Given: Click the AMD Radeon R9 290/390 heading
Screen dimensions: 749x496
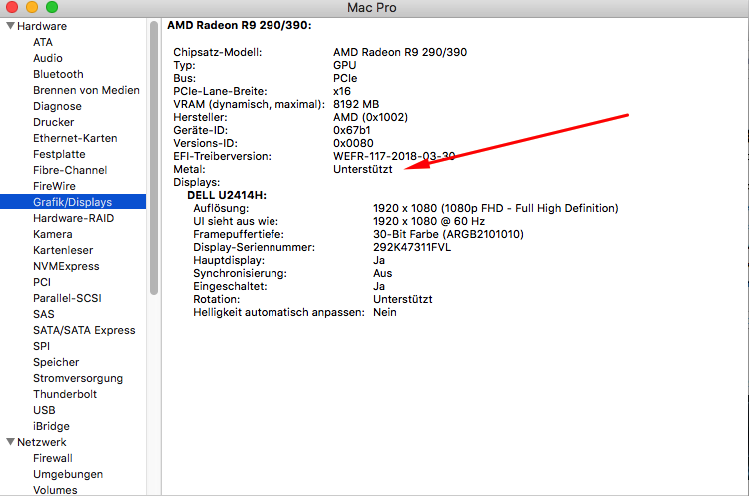Looking at the screenshot, I should [x=239, y=25].
